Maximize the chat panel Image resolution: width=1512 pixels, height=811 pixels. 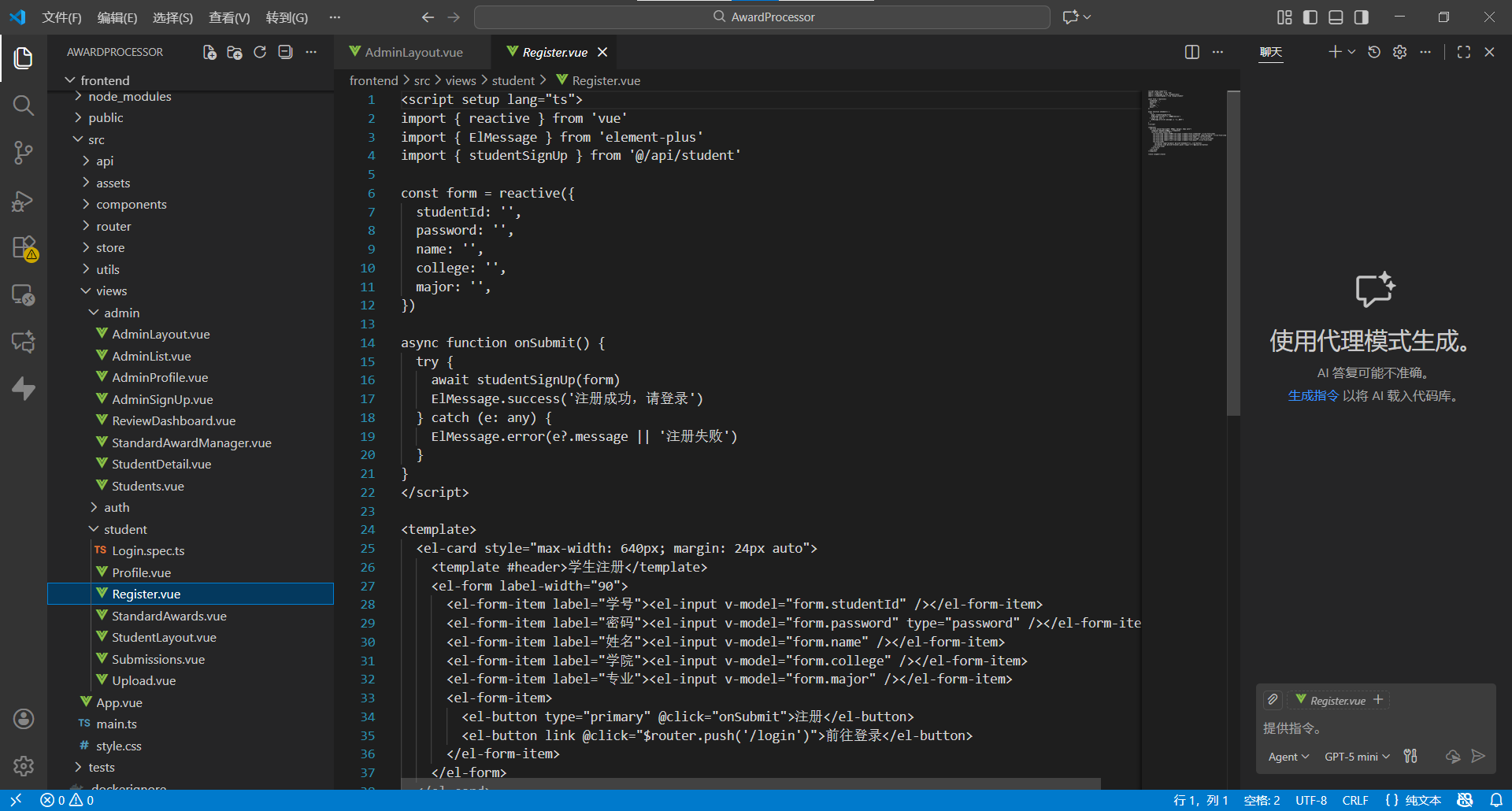pyautogui.click(x=1464, y=52)
